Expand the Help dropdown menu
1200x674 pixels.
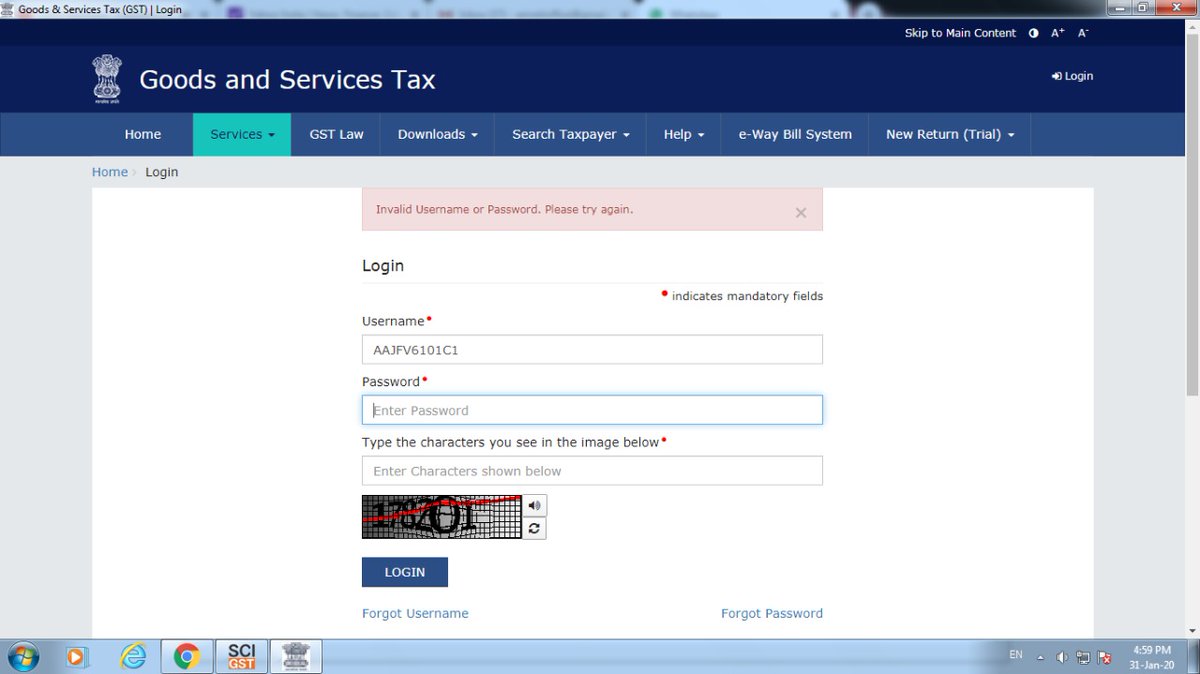pyautogui.click(x=684, y=134)
